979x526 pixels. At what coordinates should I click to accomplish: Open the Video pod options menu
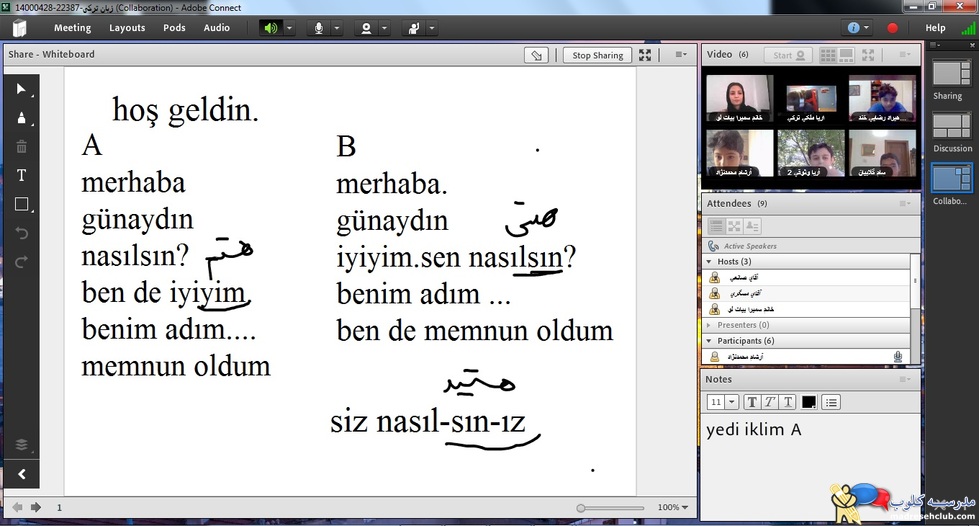point(905,55)
